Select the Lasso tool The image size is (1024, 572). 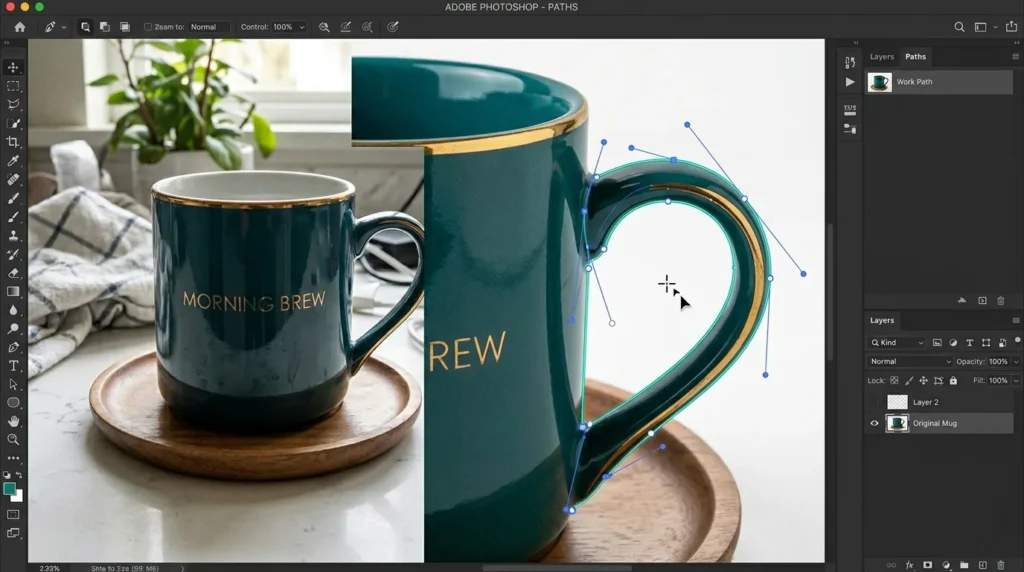(13, 104)
